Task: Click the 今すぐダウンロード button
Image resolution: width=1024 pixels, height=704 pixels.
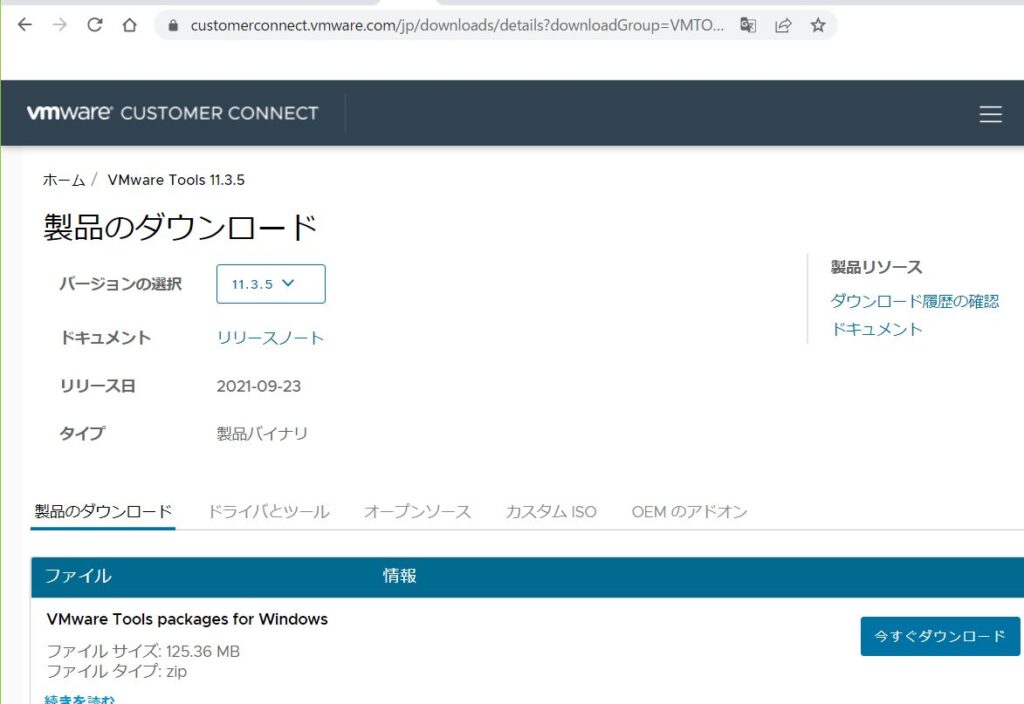Action: click(x=940, y=635)
